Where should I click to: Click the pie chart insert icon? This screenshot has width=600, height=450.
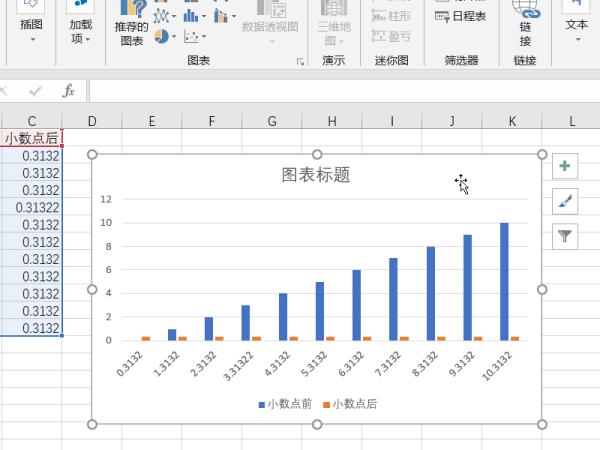161,37
